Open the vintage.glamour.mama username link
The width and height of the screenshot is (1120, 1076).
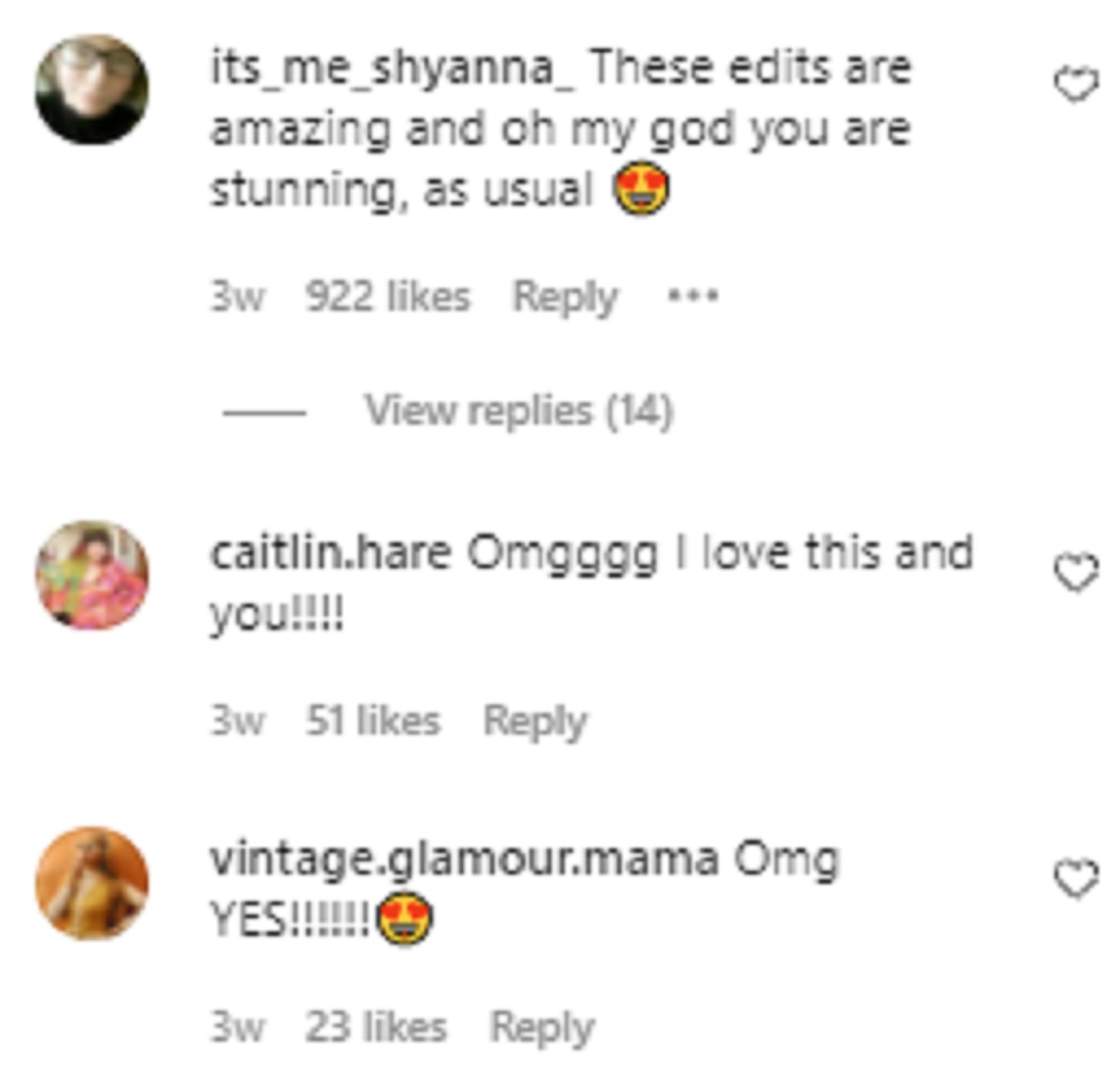[x=464, y=859]
